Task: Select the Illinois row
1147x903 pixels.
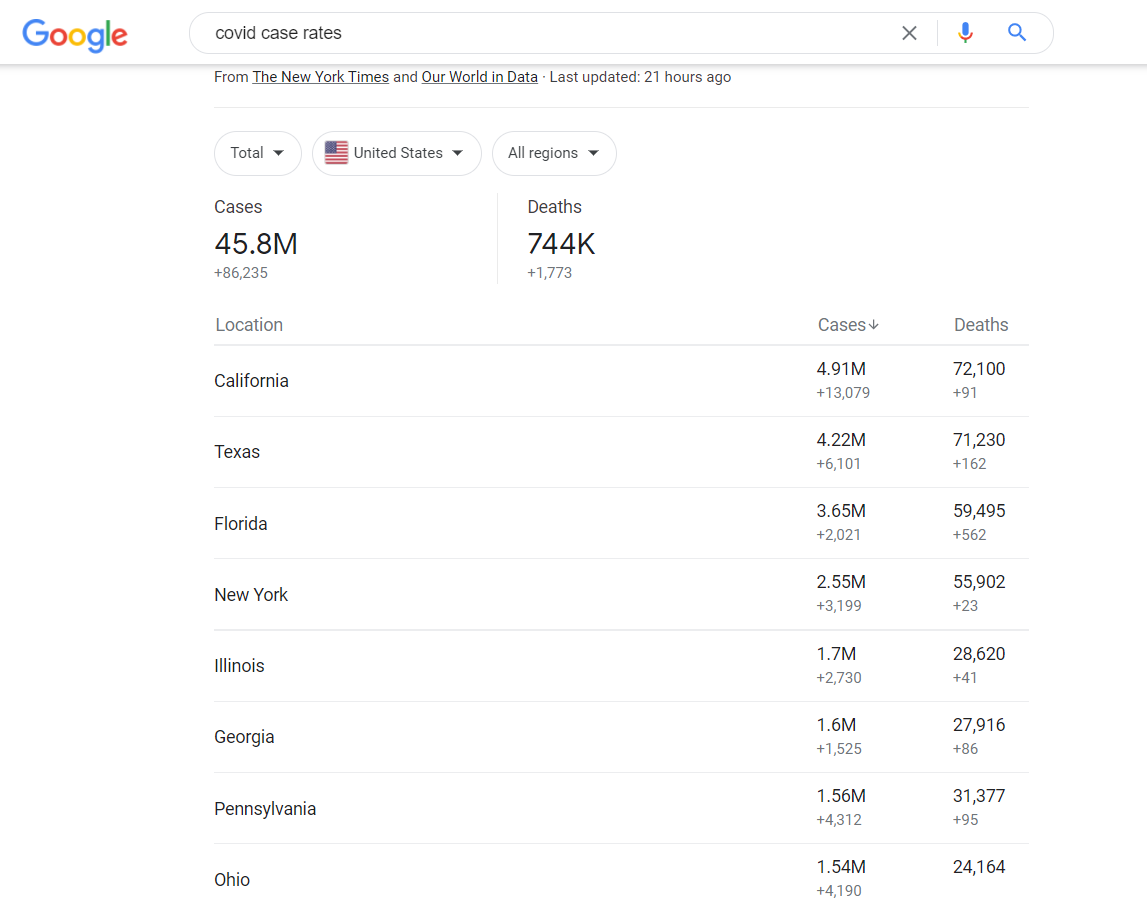Action: 621,665
